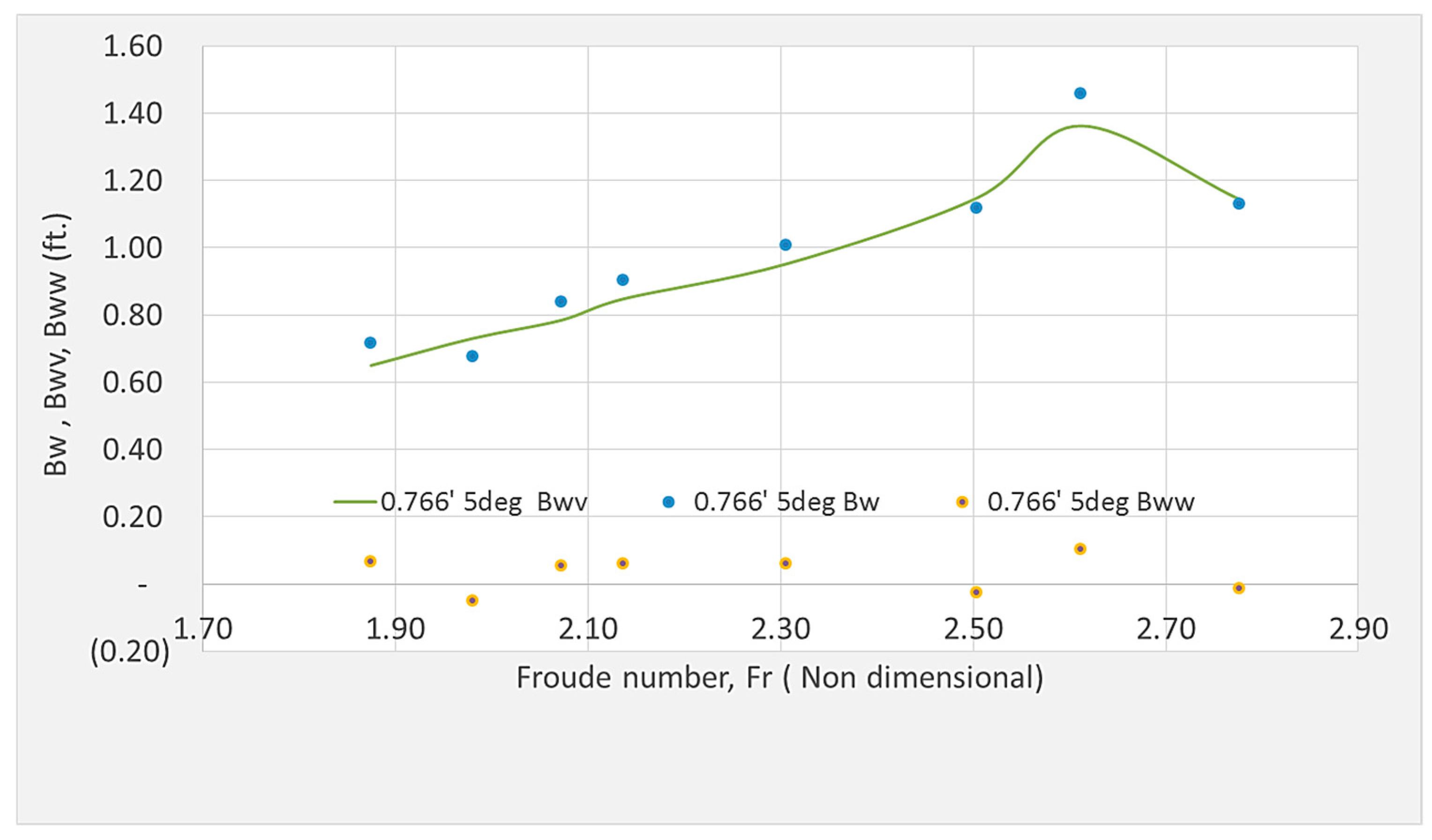Viewport: 1432px width, 840px height.
Task: Click the highest blue Bw data point
Action: (x=1080, y=93)
